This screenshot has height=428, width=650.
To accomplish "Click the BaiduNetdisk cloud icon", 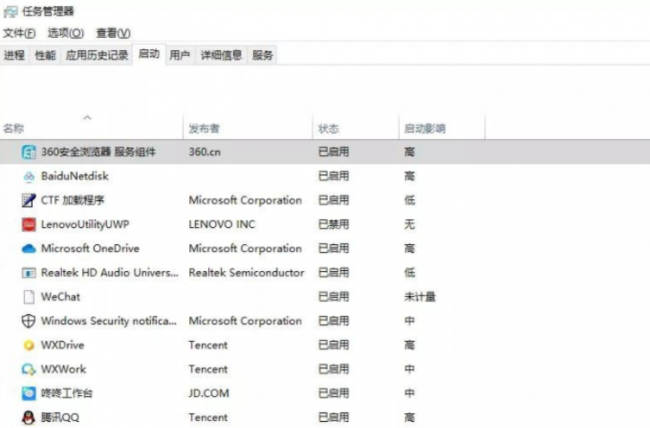I will click(x=29, y=177).
